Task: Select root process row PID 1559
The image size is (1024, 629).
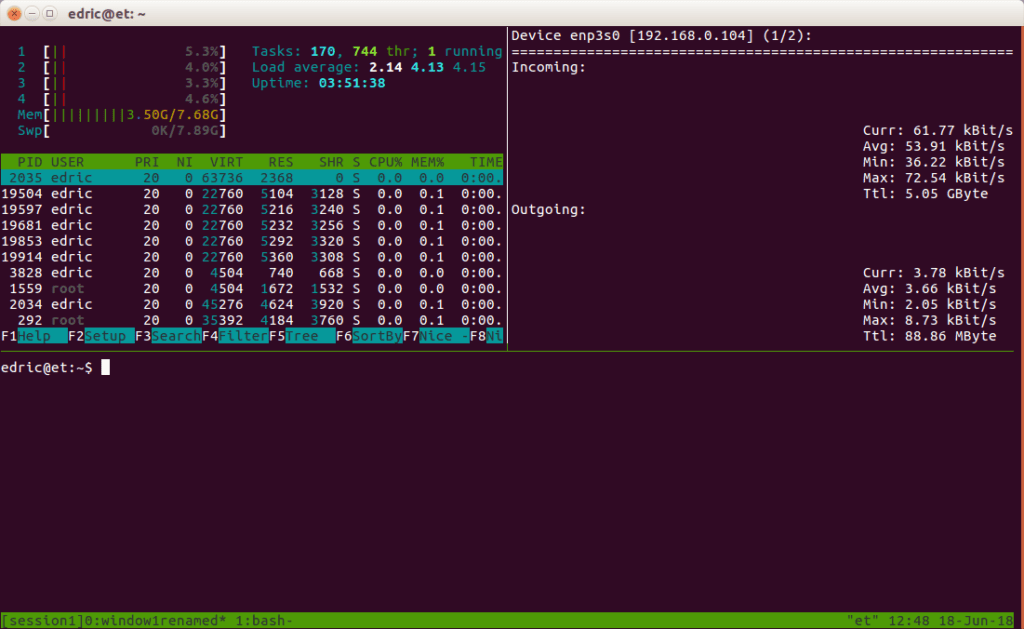Action: [252, 288]
